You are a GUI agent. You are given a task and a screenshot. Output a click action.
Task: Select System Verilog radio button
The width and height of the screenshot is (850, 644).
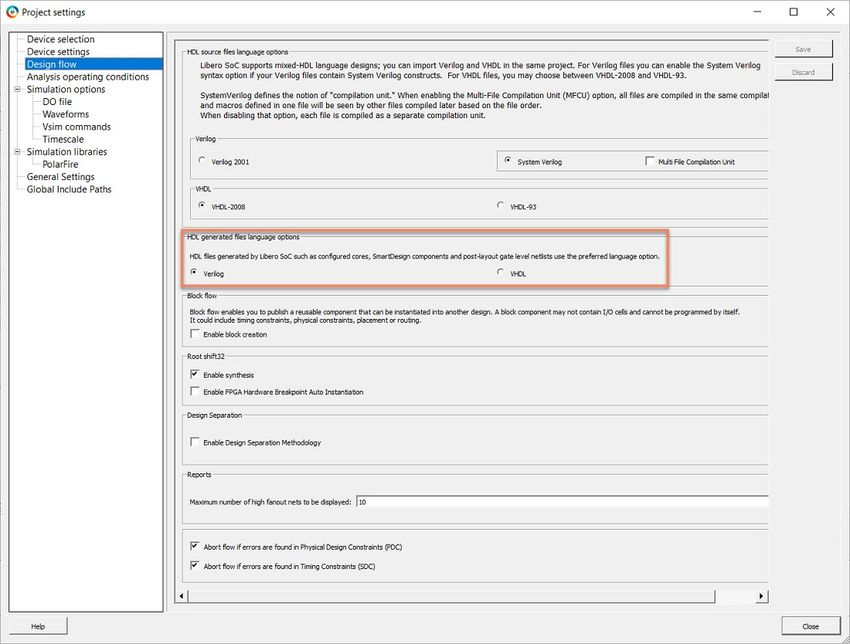click(507, 160)
